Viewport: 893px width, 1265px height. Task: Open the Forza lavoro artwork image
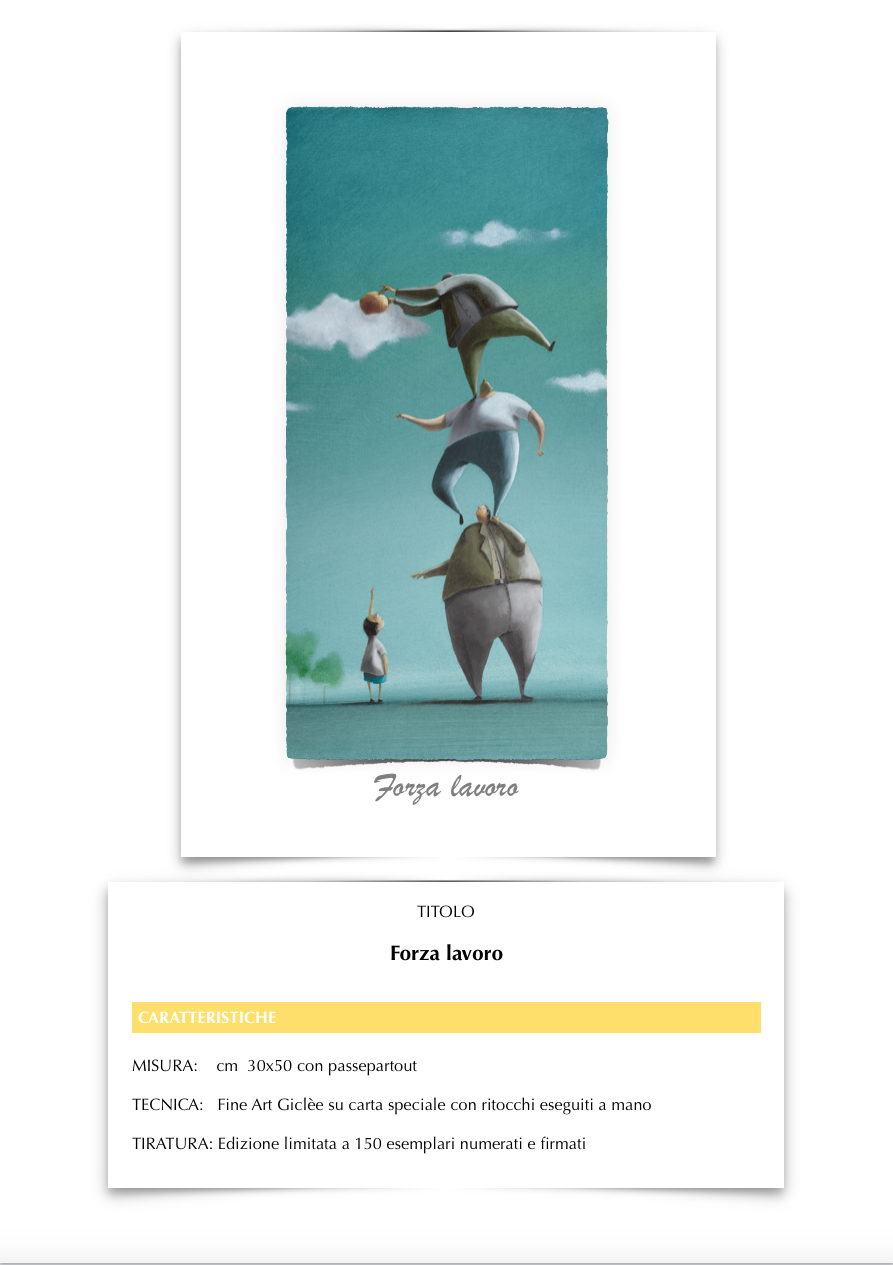pyautogui.click(x=446, y=434)
